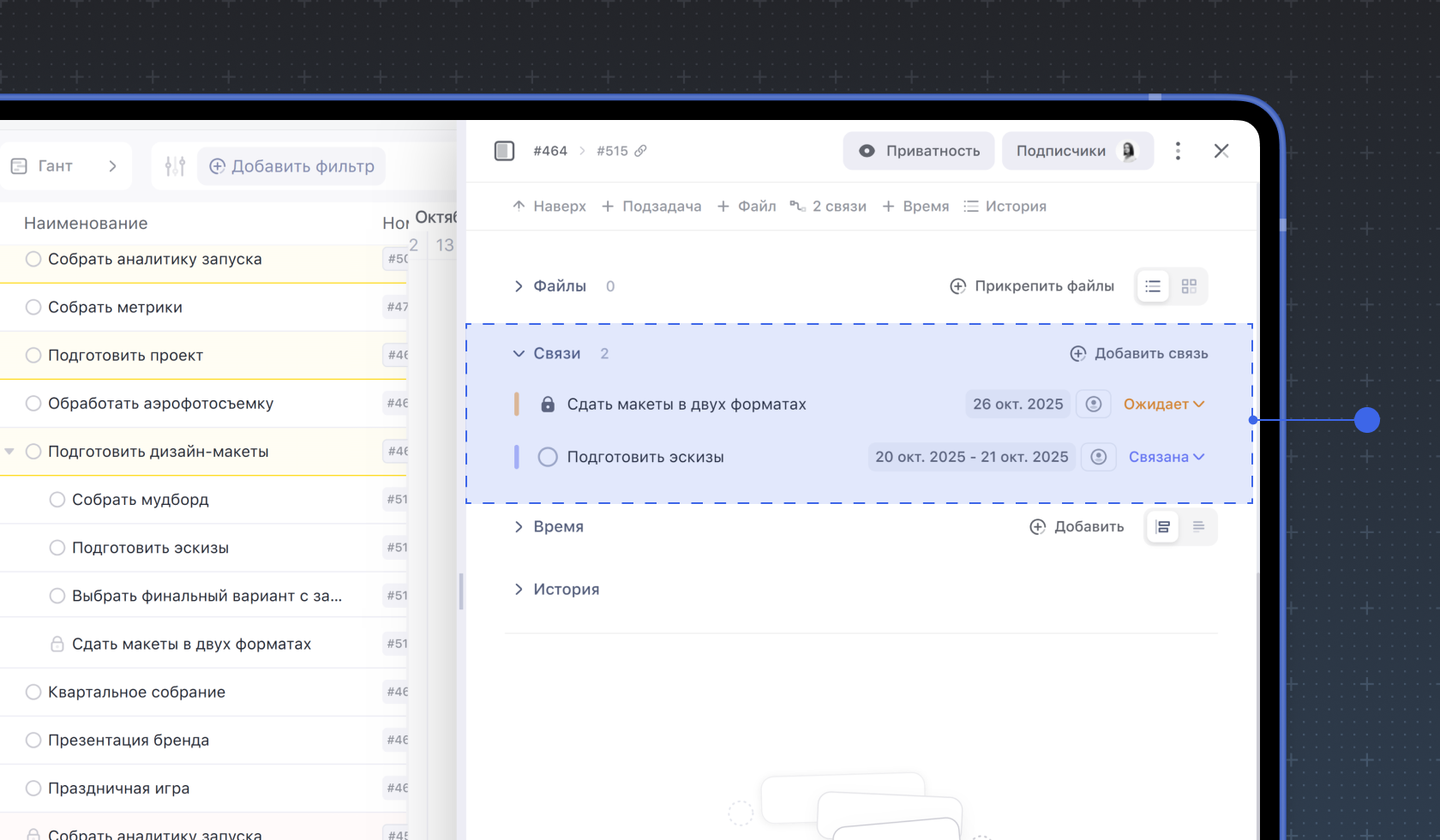
Task: Switch files to grid view
Action: 1189,286
